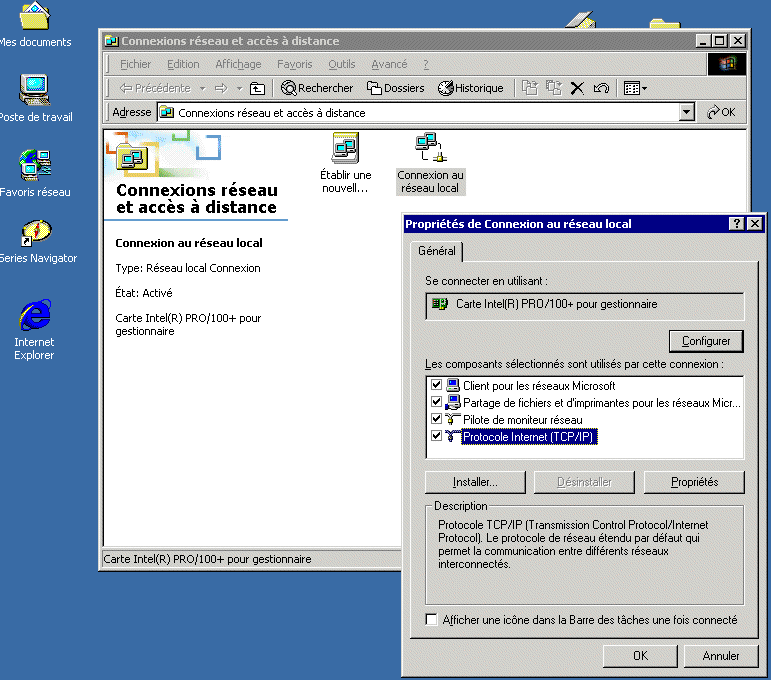Image resolution: width=771 pixels, height=680 pixels.
Task: Open back history dropdown arrow next to Précédente
Action: coord(203,89)
